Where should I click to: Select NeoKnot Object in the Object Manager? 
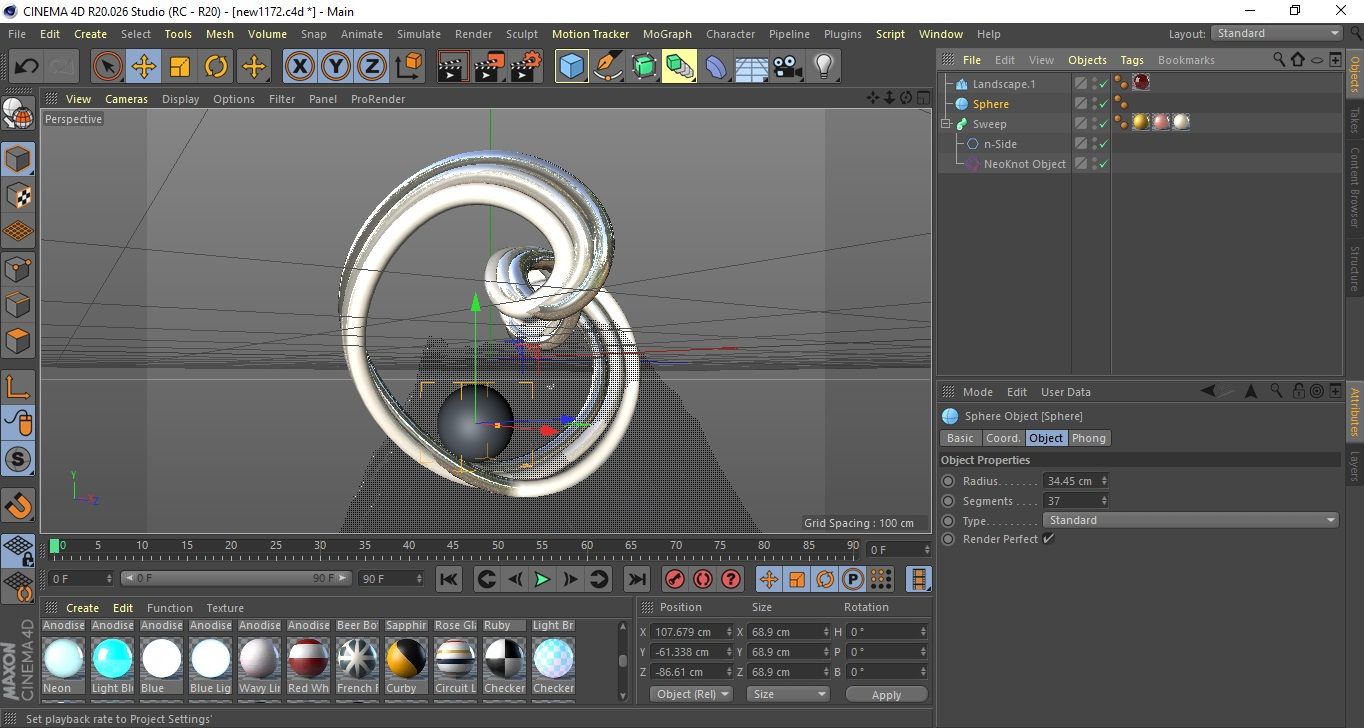[1024, 164]
